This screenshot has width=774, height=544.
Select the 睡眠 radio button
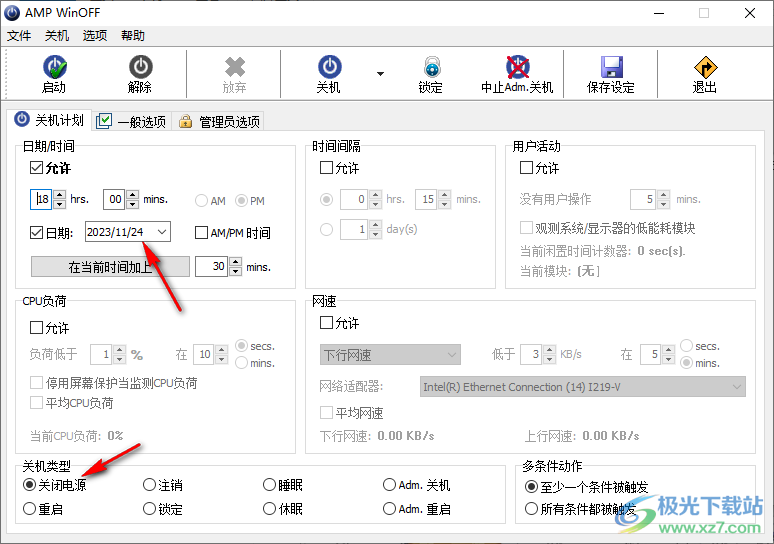269,485
